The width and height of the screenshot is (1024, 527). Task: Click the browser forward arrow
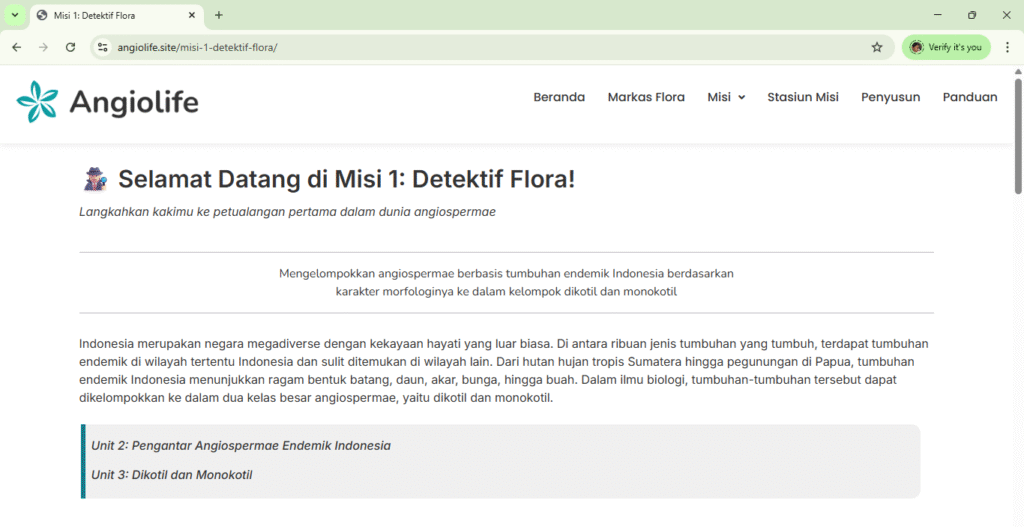(x=43, y=47)
